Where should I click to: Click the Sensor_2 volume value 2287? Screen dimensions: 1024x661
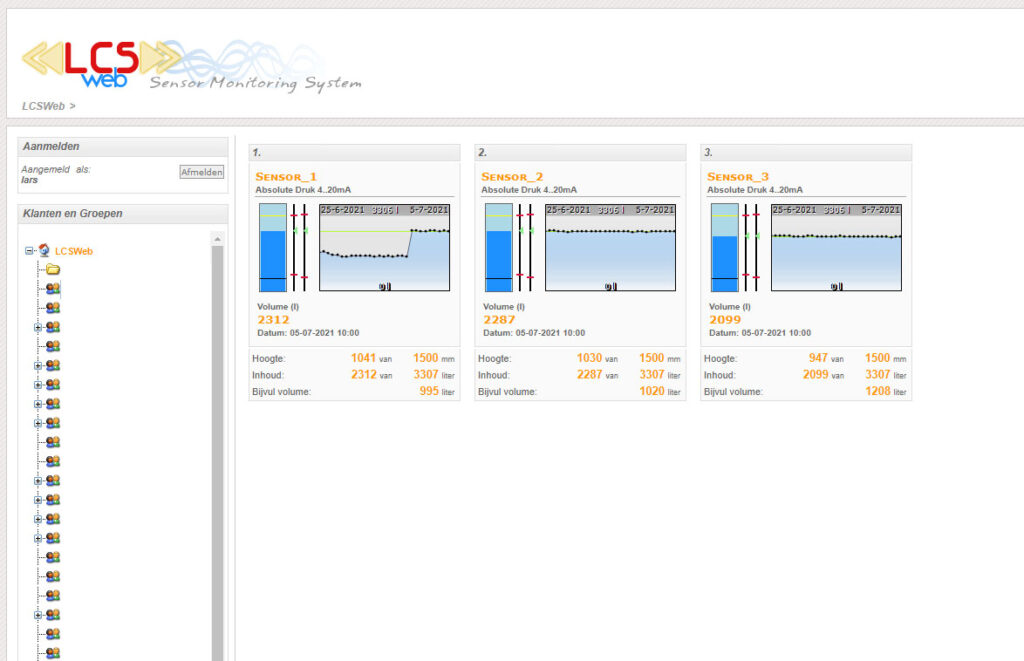tap(499, 319)
